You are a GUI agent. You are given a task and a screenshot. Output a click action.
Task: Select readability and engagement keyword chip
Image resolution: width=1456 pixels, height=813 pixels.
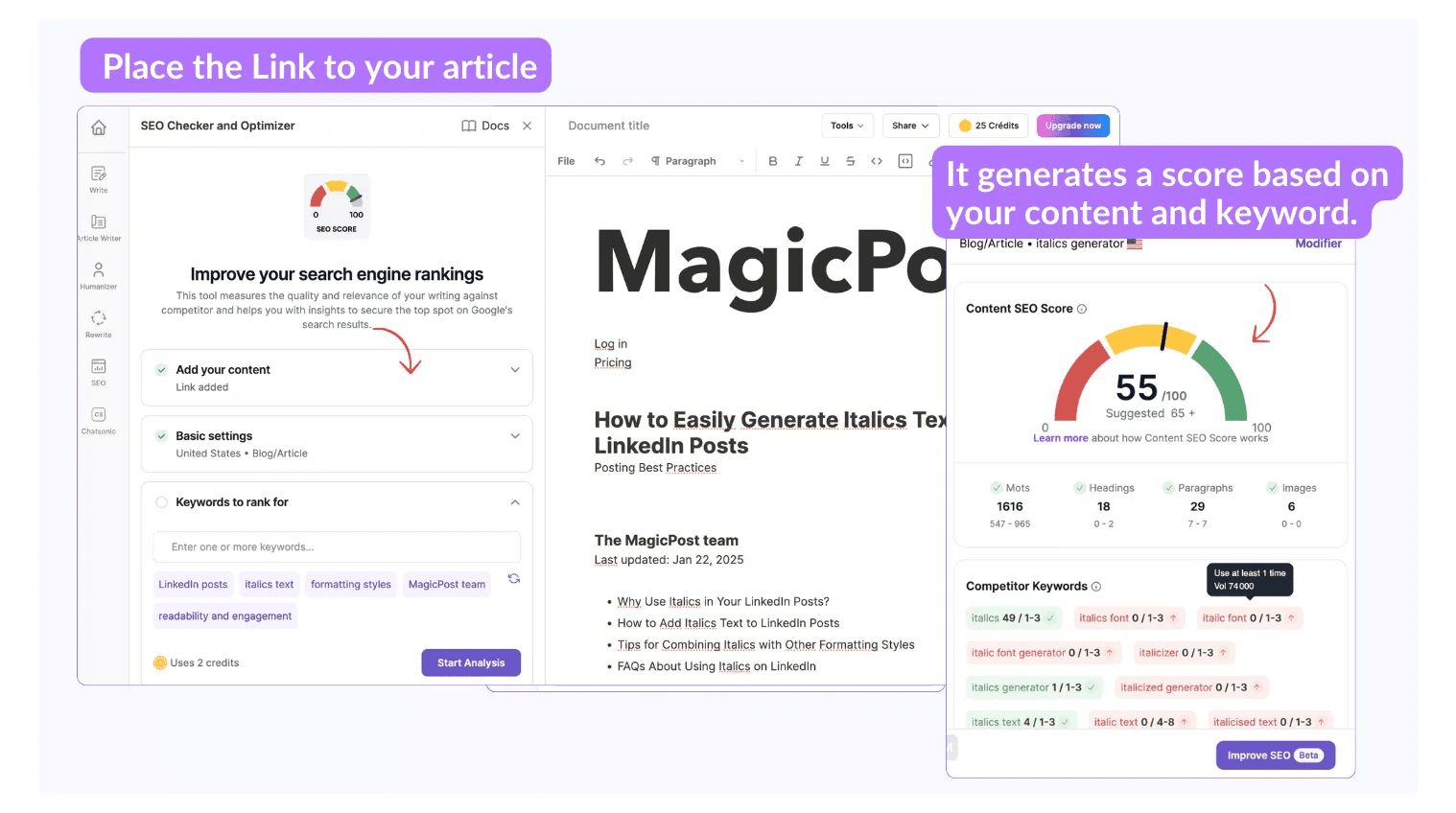tap(225, 616)
